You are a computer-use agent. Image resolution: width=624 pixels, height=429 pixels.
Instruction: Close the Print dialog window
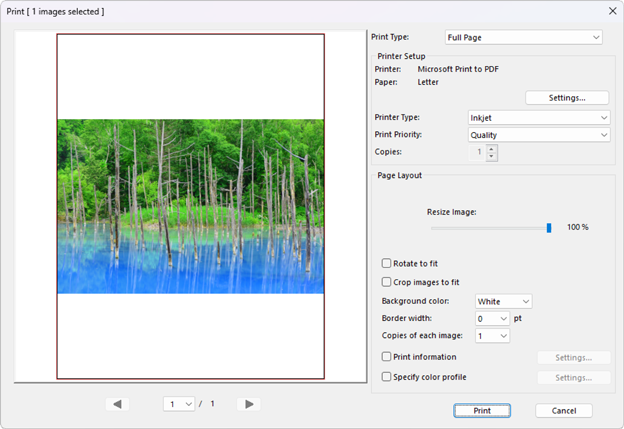point(611,11)
